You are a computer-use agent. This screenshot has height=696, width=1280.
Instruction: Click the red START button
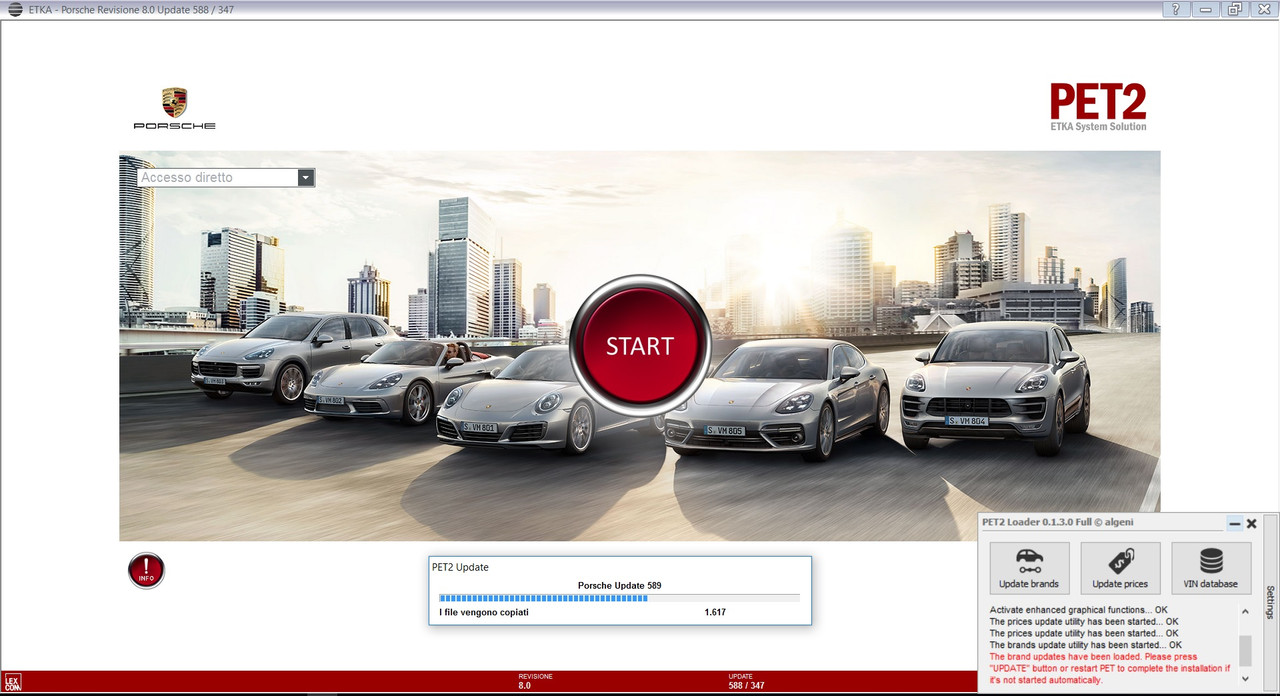(640, 345)
